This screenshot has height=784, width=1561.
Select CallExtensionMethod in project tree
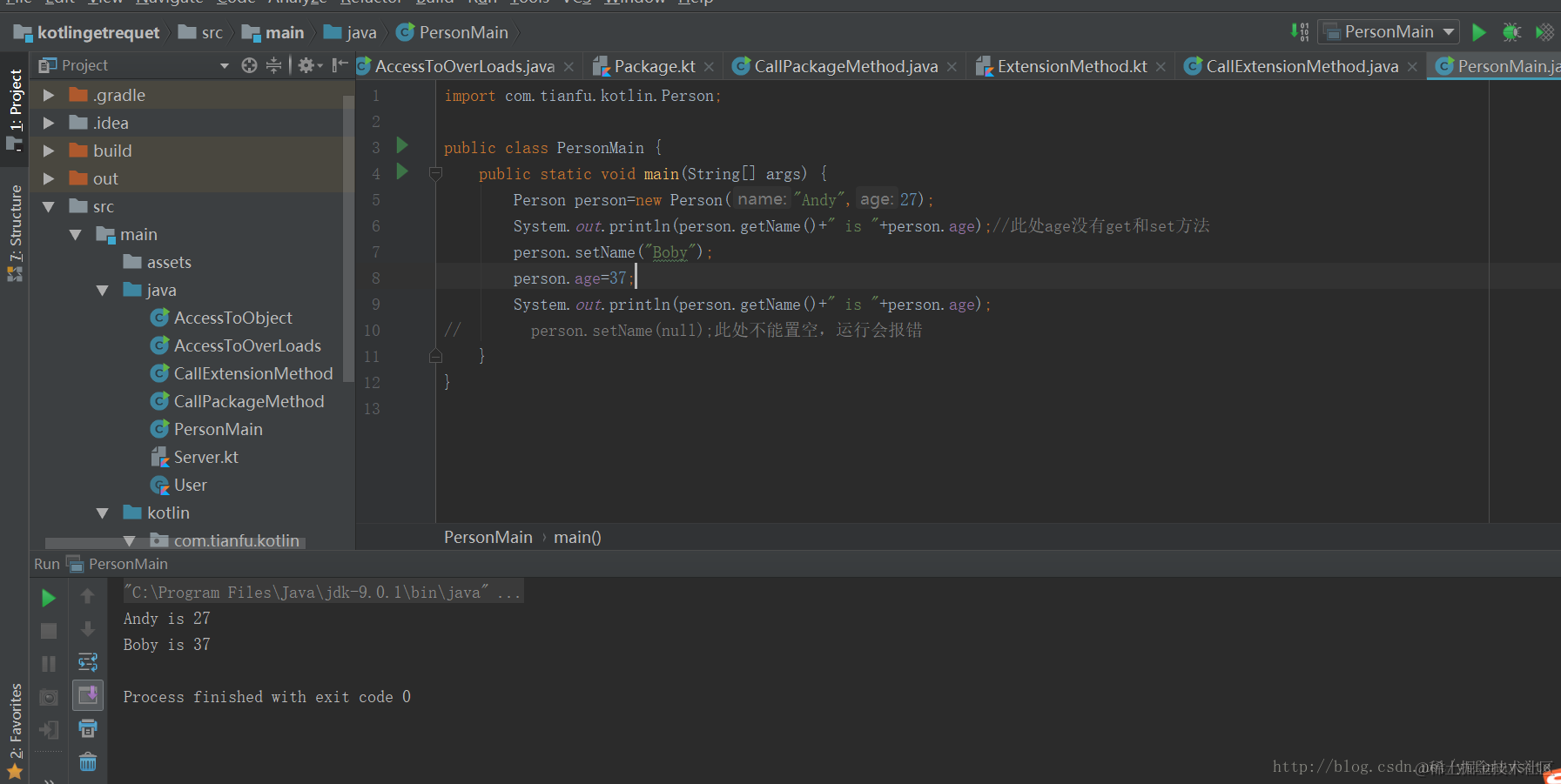pos(242,373)
